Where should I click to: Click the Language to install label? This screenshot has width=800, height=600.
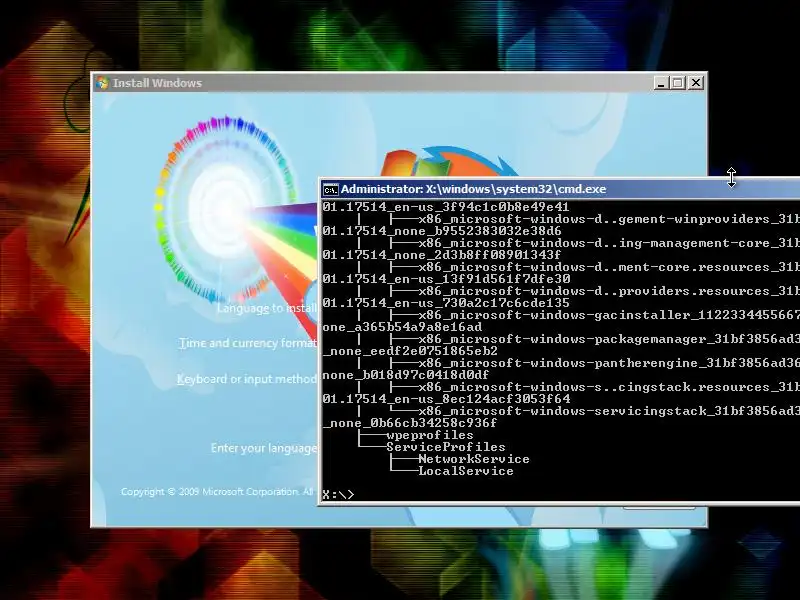tap(267, 308)
